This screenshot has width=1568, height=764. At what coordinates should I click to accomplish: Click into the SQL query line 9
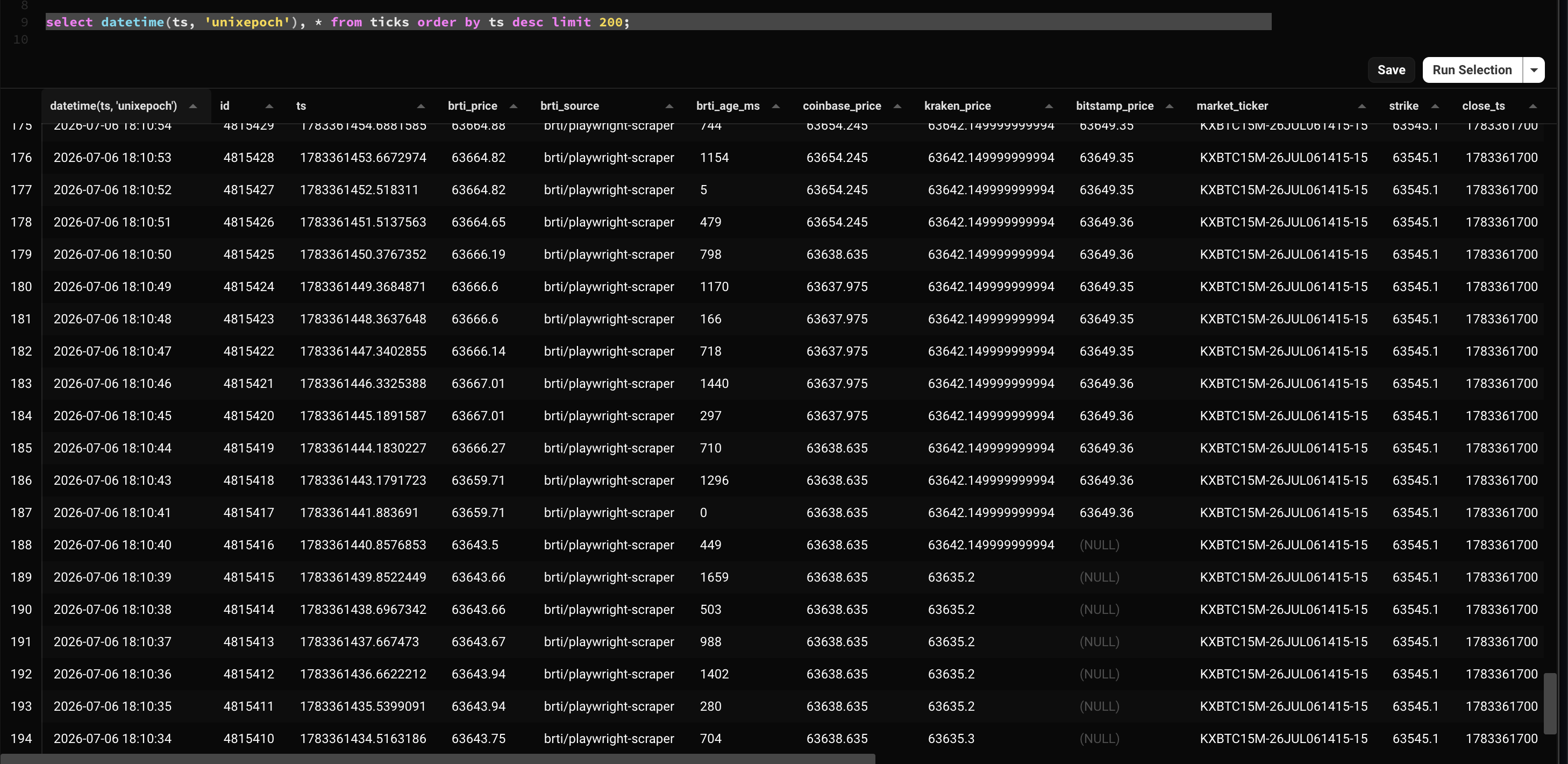click(x=658, y=22)
